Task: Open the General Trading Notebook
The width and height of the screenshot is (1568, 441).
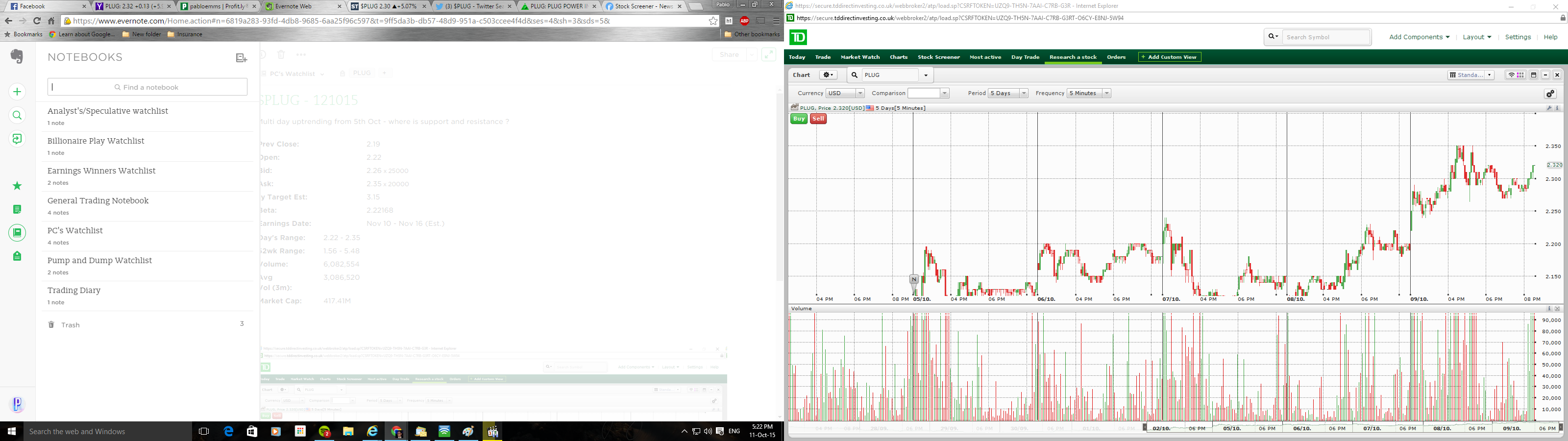Action: click(147, 206)
